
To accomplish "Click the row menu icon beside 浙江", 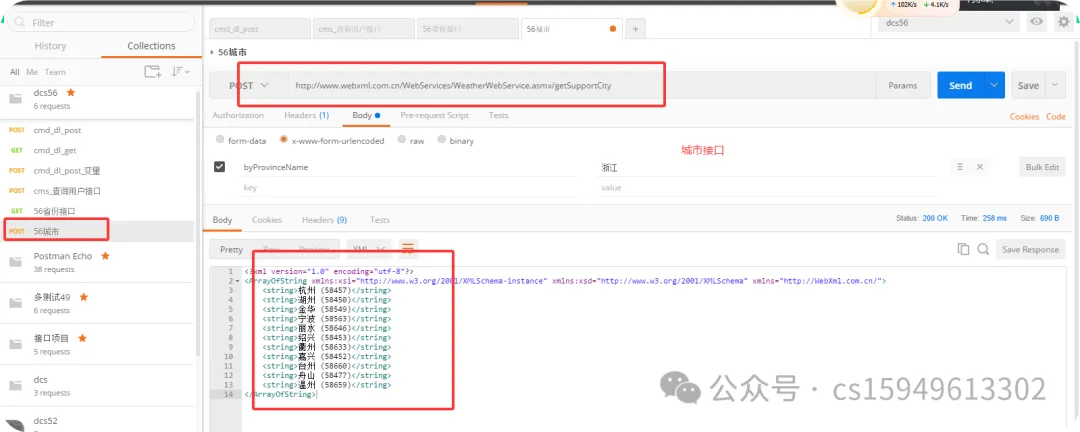I will tap(959, 167).
